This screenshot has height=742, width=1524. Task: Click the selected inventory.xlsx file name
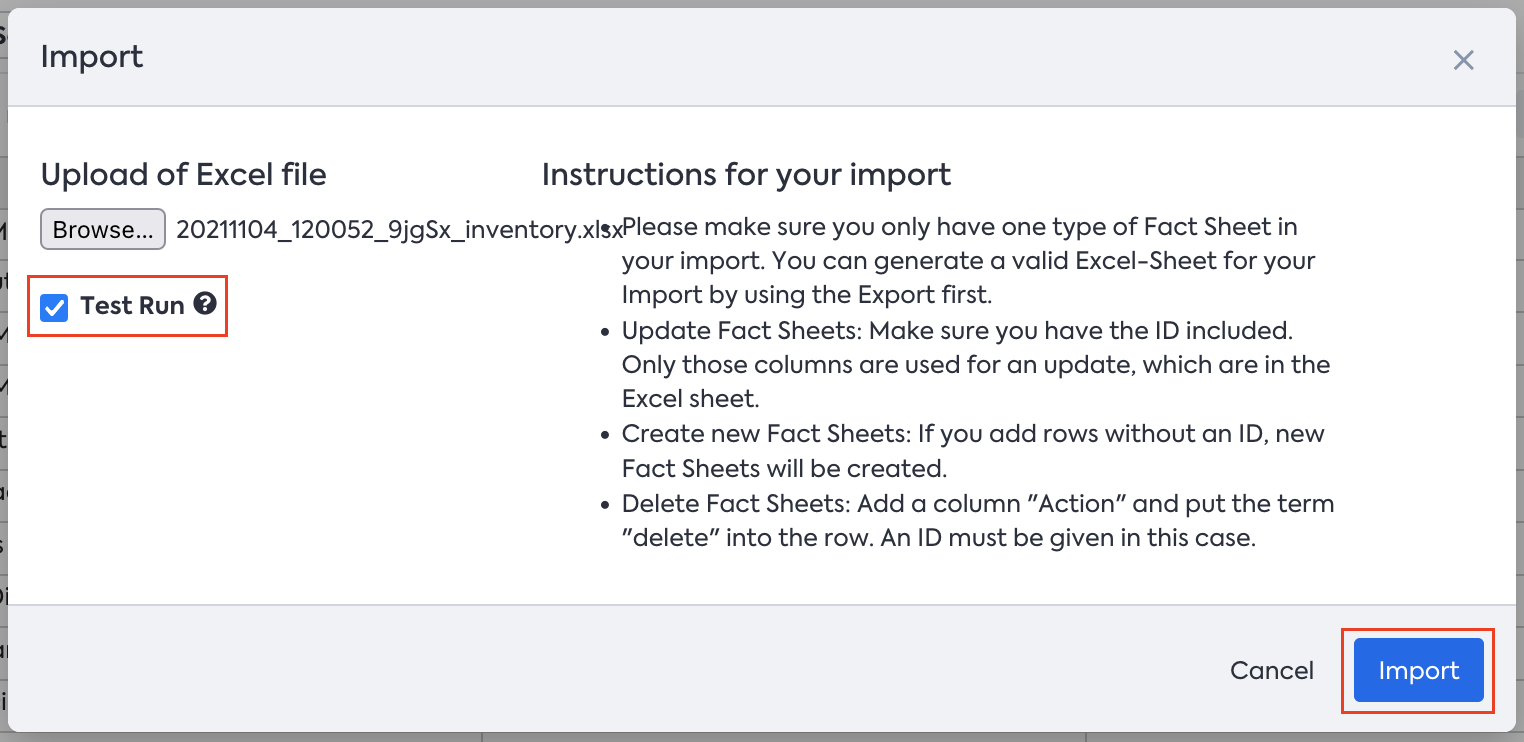[398, 230]
